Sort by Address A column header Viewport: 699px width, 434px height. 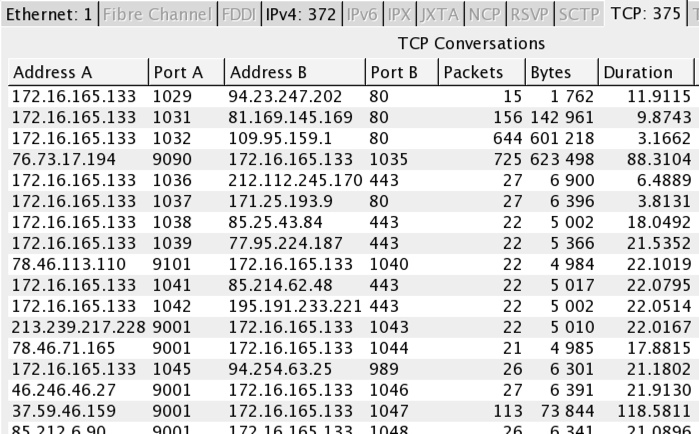(77, 72)
